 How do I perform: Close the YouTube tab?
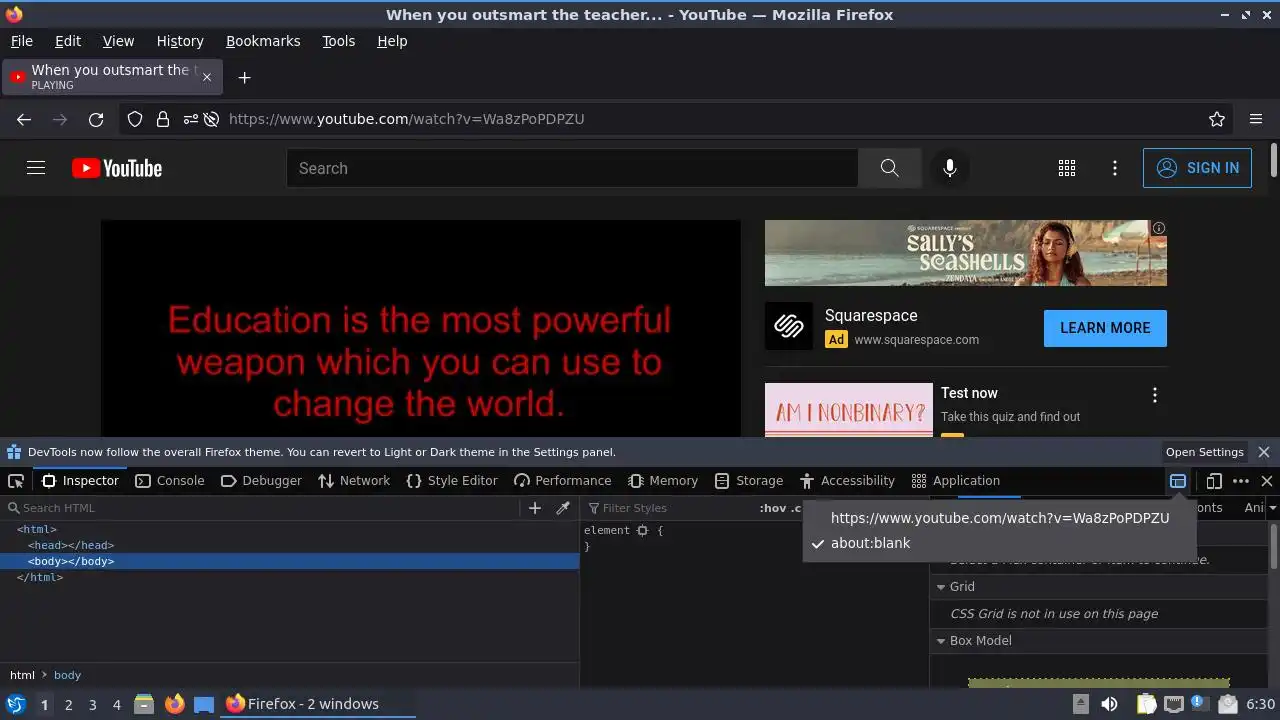tap(207, 77)
